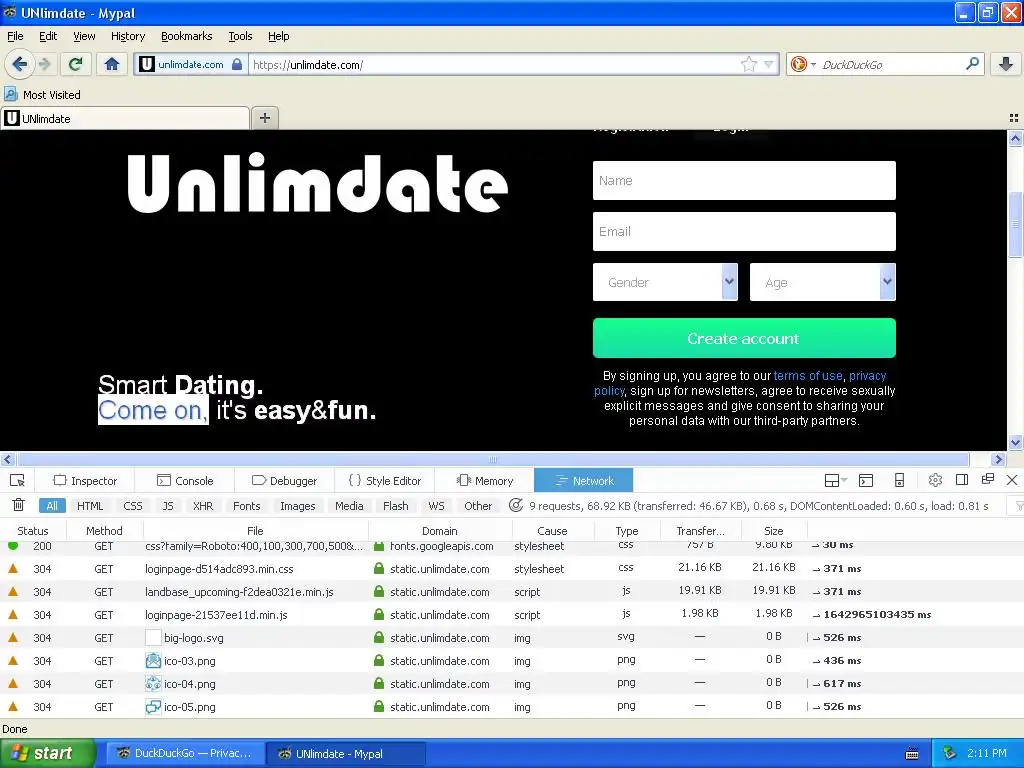1024x768 pixels.
Task: Open the downloads arrow button
Action: 1006,64
